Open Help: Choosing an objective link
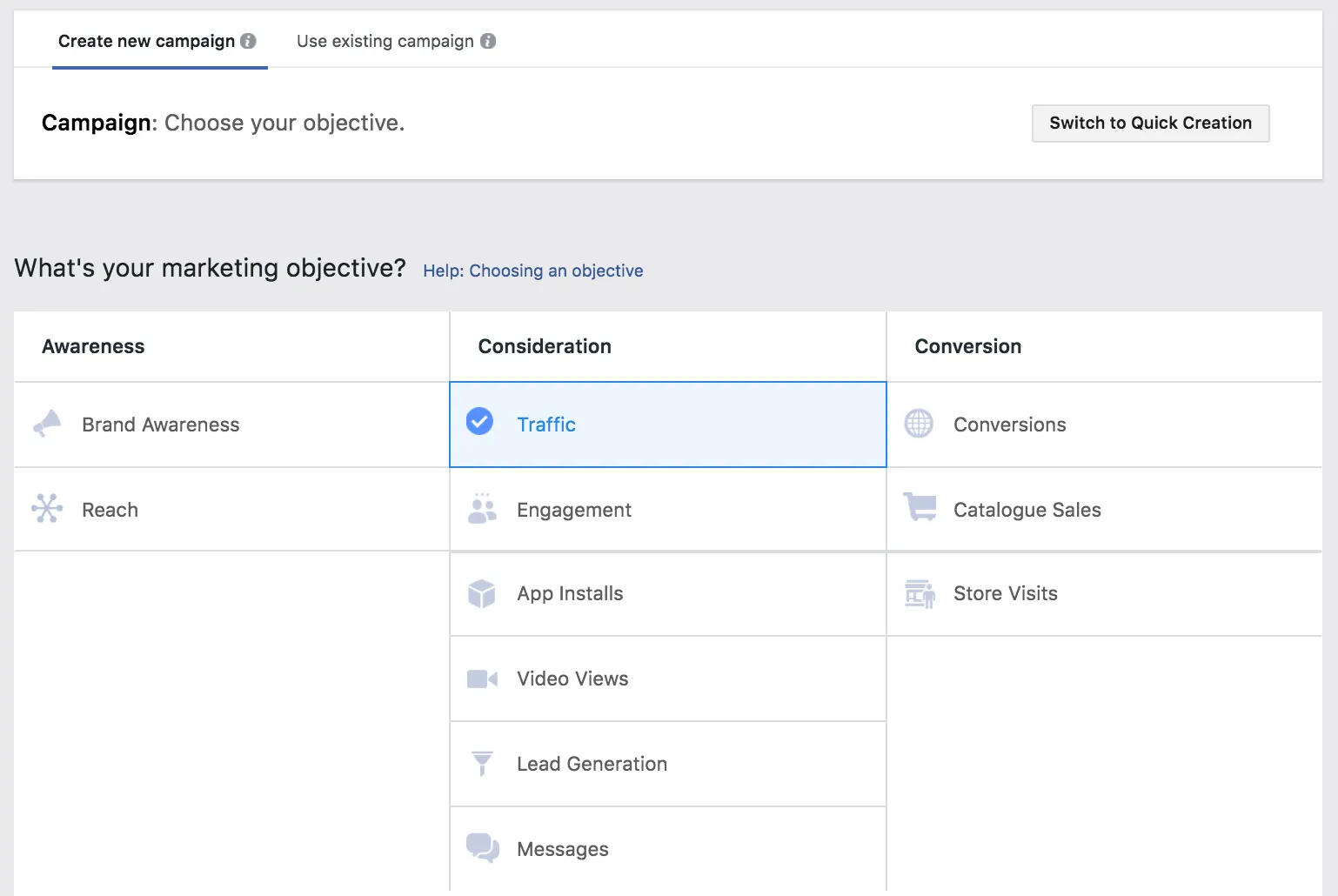The height and width of the screenshot is (896, 1338). click(x=532, y=271)
